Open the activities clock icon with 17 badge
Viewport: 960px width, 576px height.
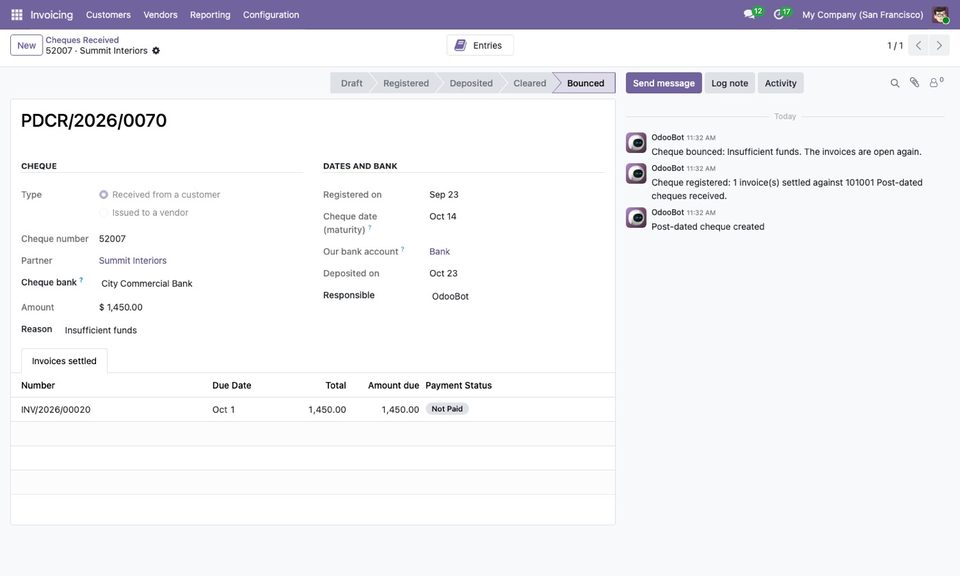(x=782, y=13)
